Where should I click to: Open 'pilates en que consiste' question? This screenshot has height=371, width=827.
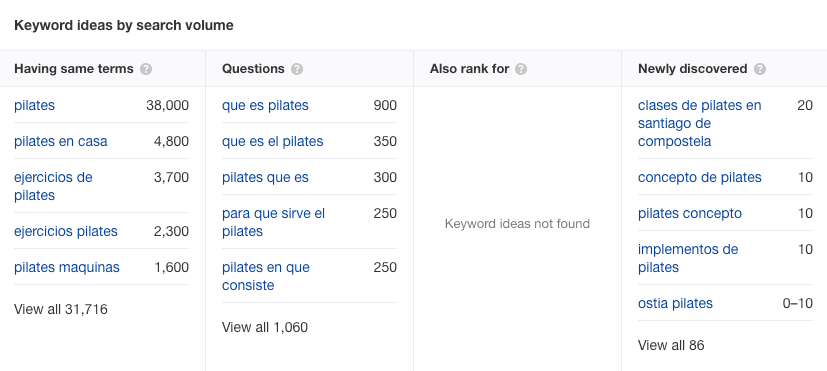(x=266, y=276)
